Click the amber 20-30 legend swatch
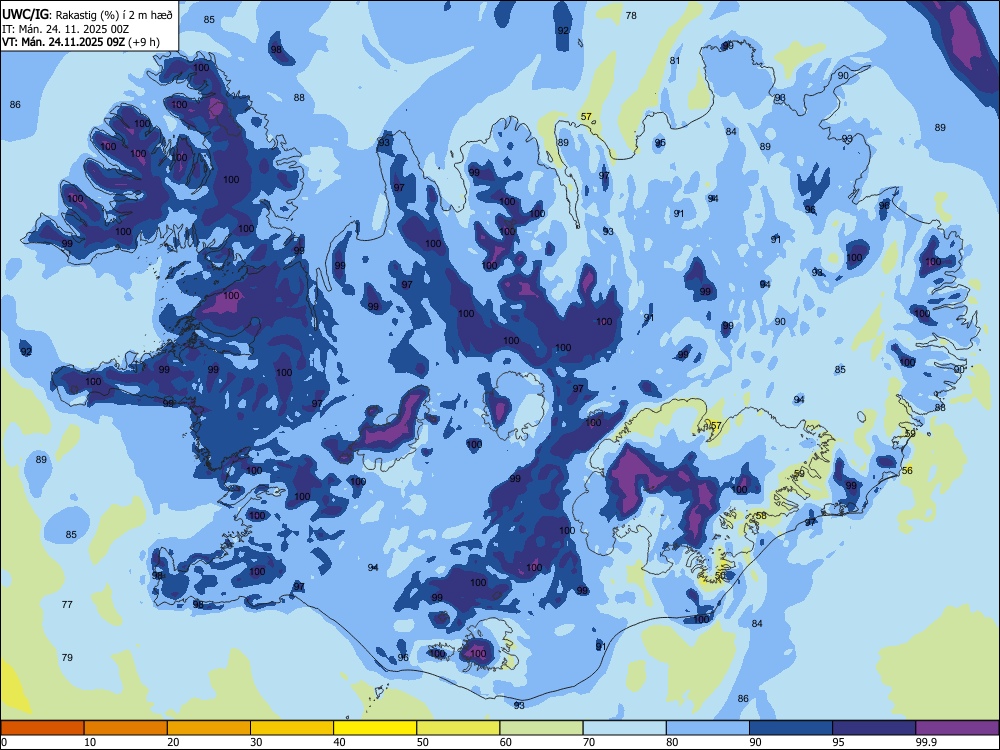The image size is (1000, 750). click(209, 728)
